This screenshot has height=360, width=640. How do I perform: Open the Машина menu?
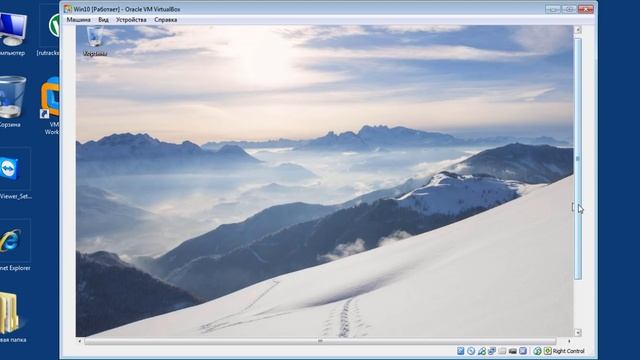(78, 20)
